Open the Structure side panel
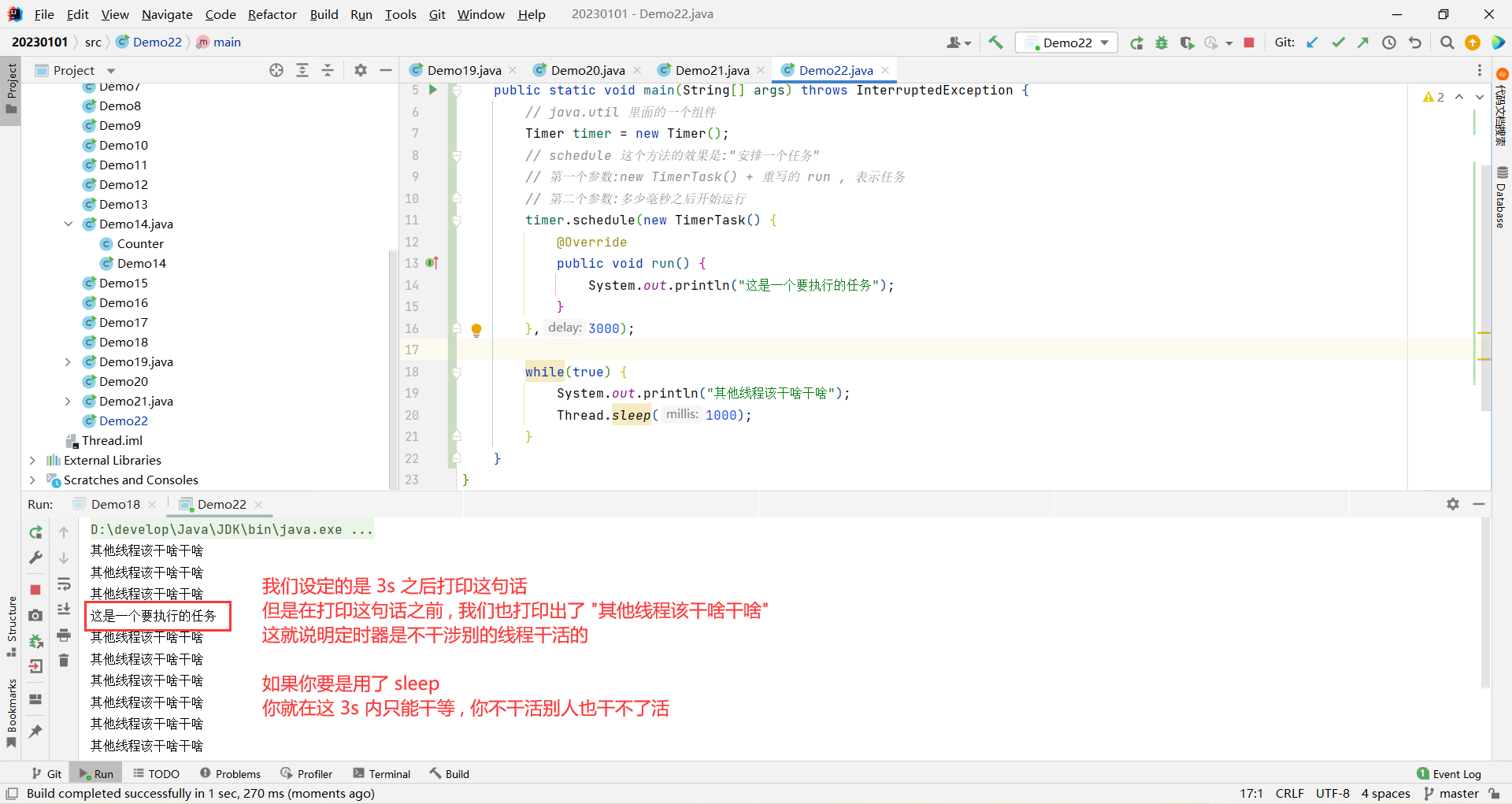The image size is (1512, 804). click(x=11, y=627)
